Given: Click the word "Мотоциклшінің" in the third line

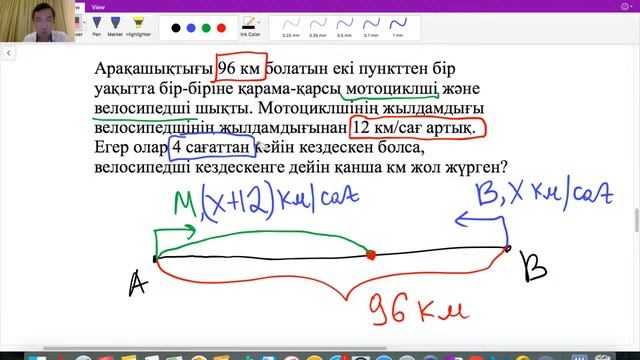Looking at the screenshot, I should tap(319, 108).
